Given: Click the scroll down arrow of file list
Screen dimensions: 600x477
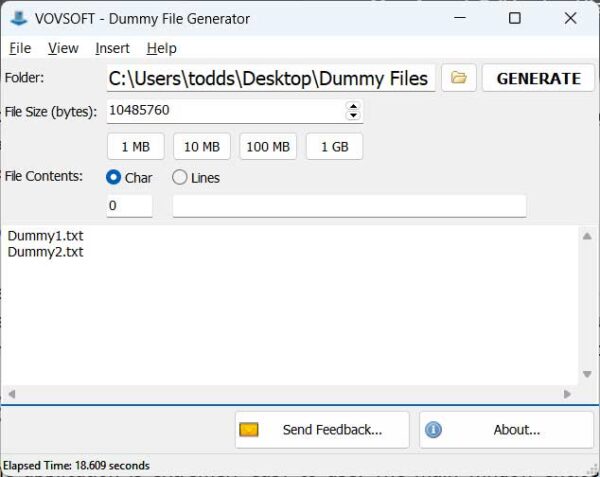Looking at the screenshot, I should click(587, 375).
